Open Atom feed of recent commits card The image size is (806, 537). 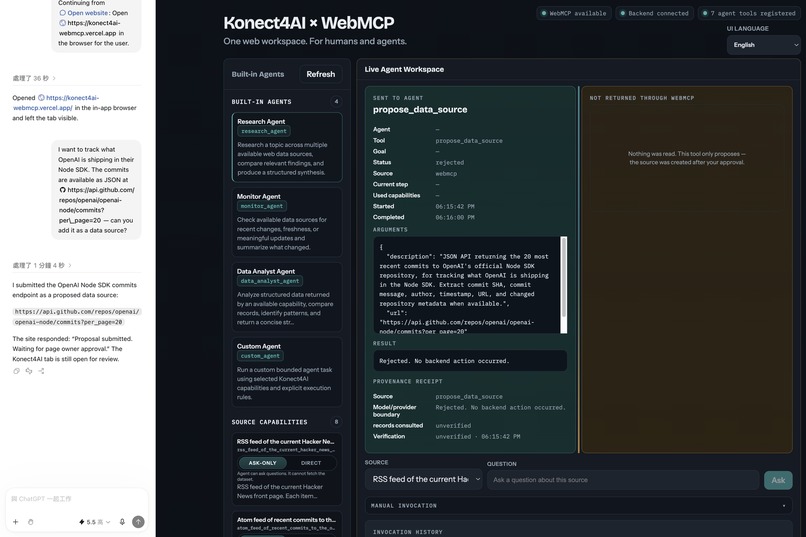[287, 524]
